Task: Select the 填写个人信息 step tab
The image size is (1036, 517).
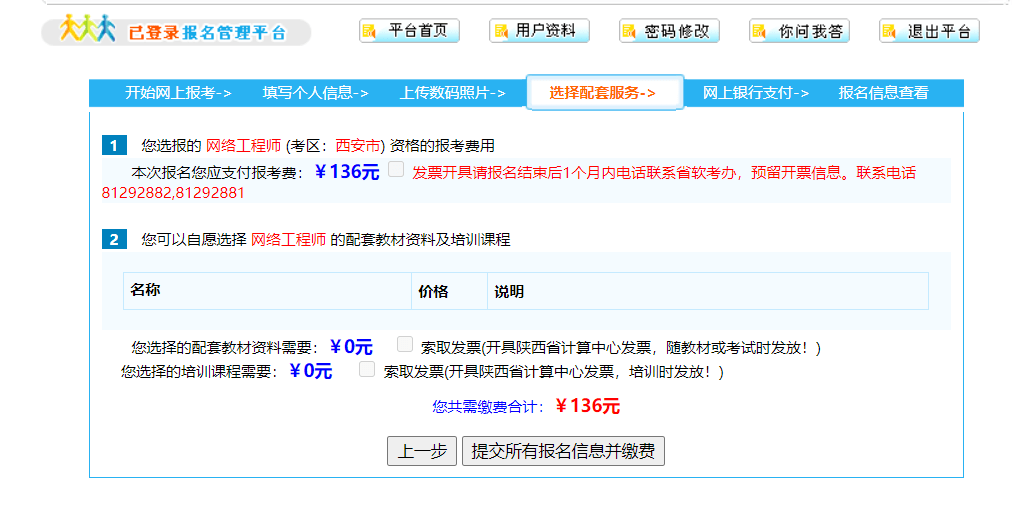Action: point(315,93)
